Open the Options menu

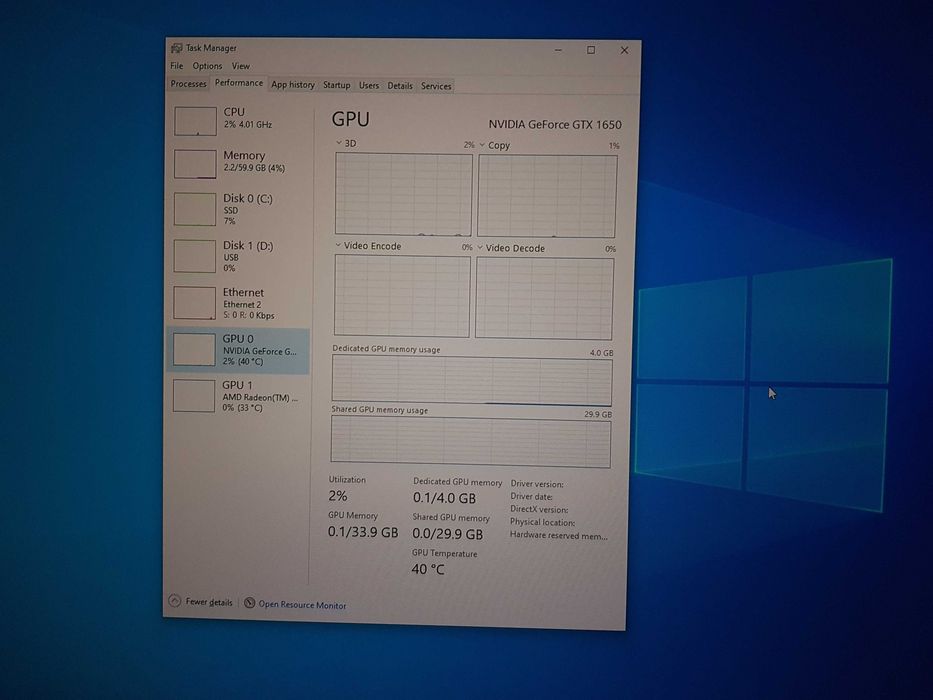pyautogui.click(x=207, y=66)
